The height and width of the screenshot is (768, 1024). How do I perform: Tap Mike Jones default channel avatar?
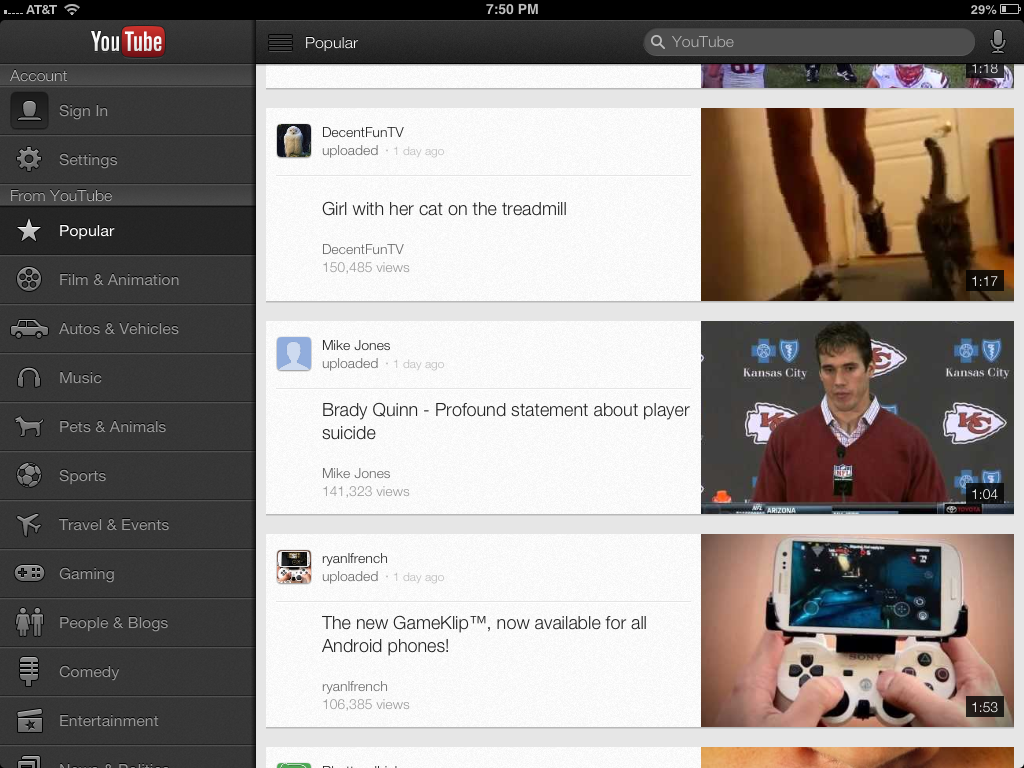click(294, 353)
